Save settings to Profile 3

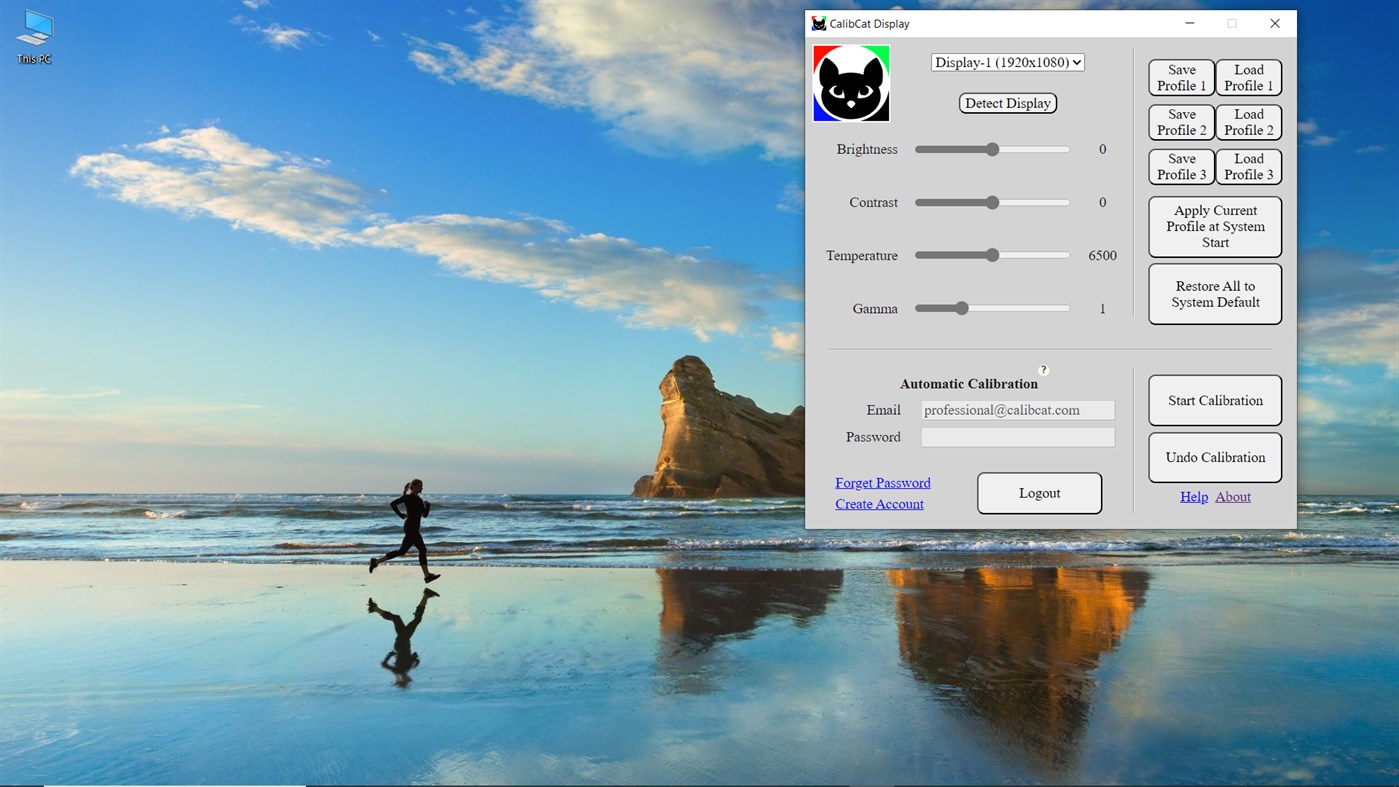[1180, 166]
